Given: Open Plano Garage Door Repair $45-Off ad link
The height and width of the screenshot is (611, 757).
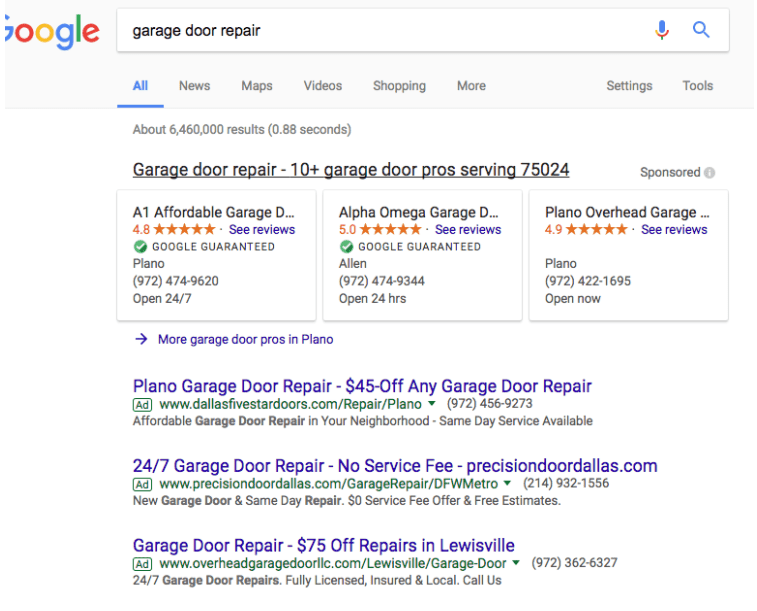Looking at the screenshot, I should 362,386.
